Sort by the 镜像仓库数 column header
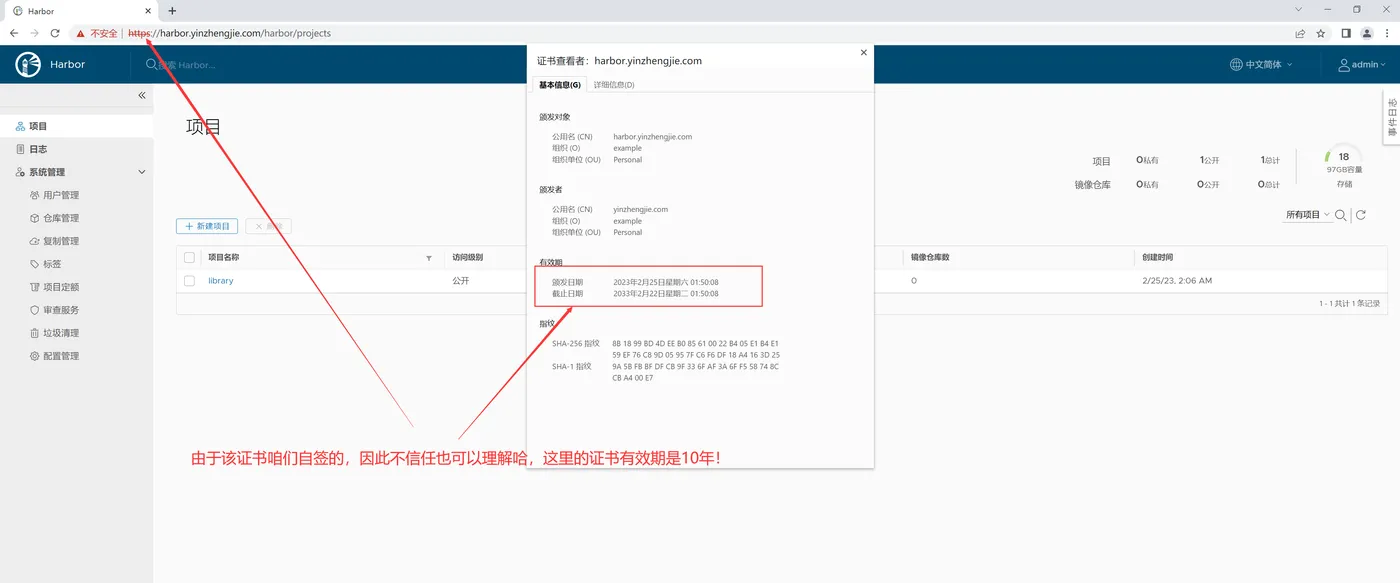Viewport: 1400px width, 583px height. [x=930, y=258]
